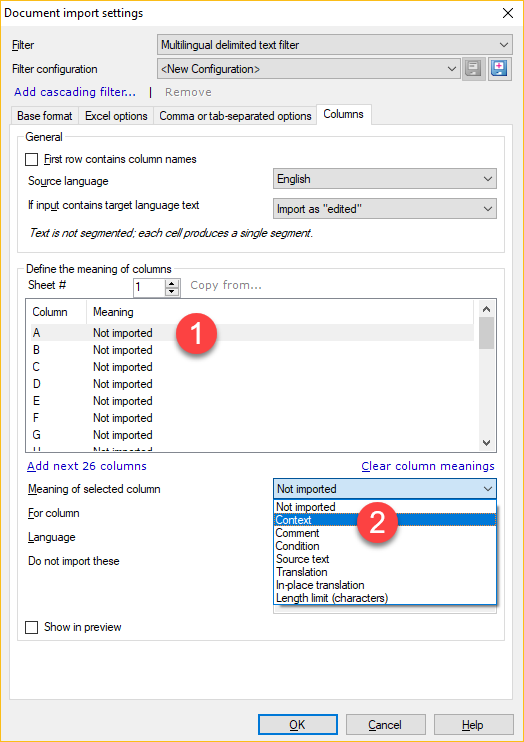Select column D row in the list
Screen dimensions: 524x742
pos(252,384)
